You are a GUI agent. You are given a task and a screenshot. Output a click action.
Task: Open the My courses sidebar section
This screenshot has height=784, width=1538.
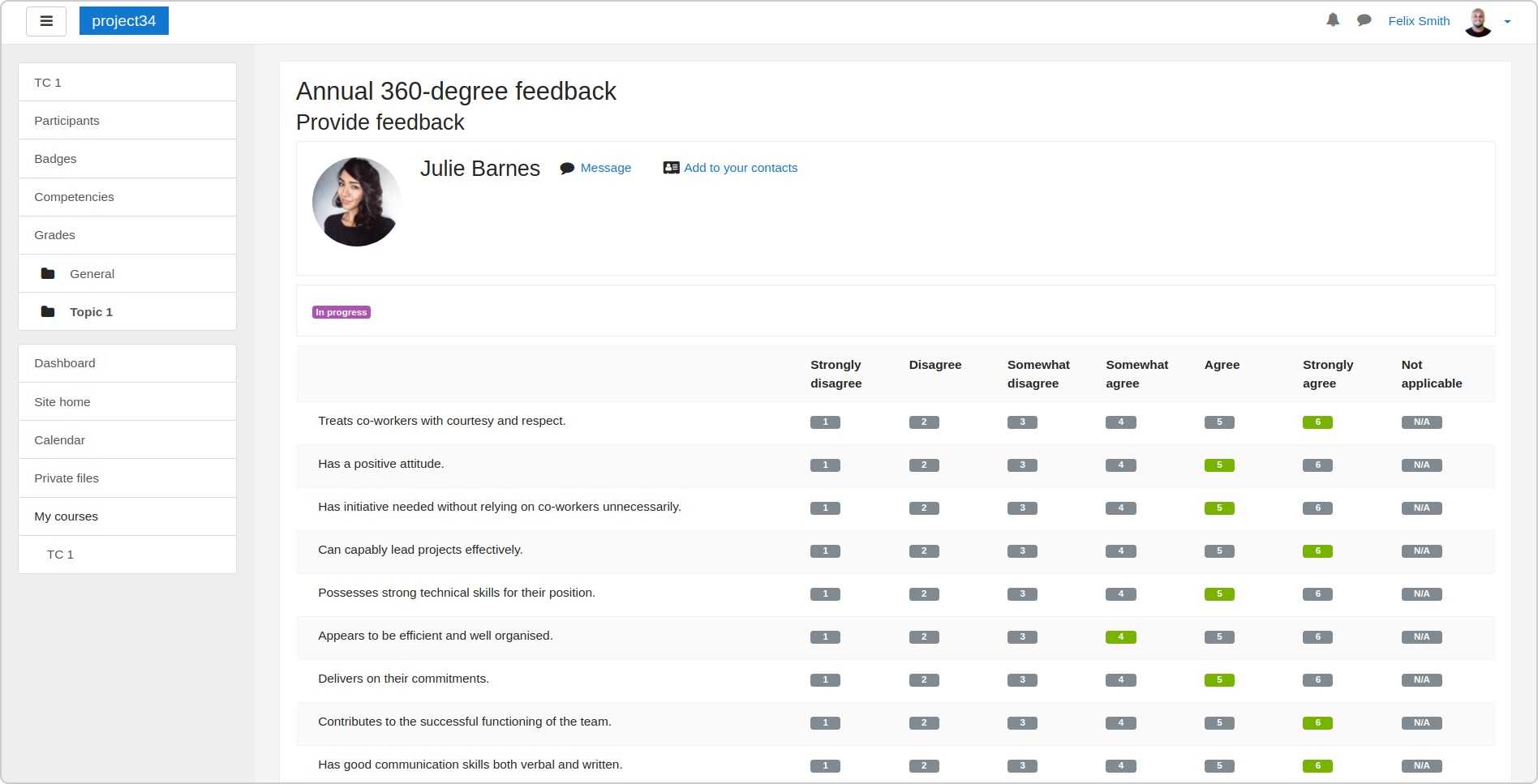tap(66, 516)
